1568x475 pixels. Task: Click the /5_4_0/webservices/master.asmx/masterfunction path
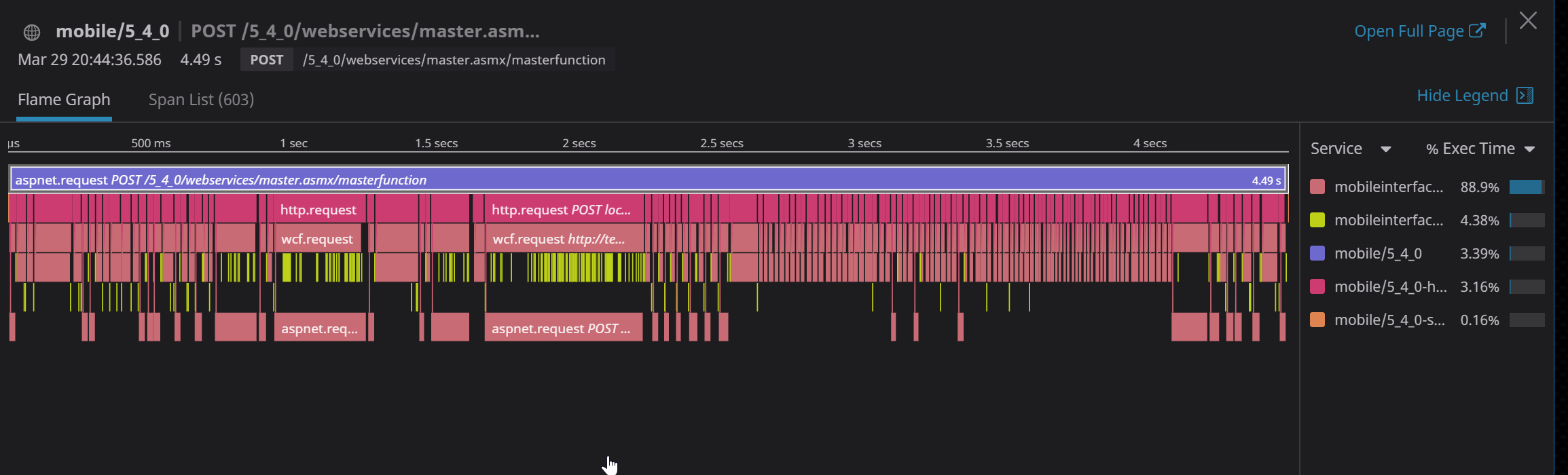pos(454,60)
